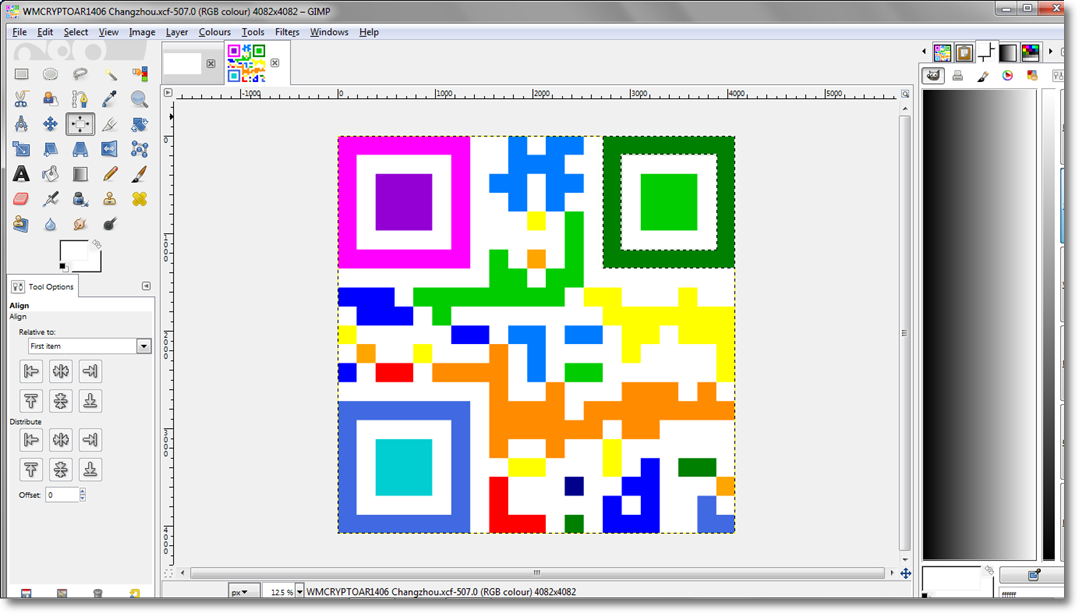Select the Blur/Sharpen droplet tool
Image resolution: width=1080 pixels, height=615 pixels.
point(50,224)
